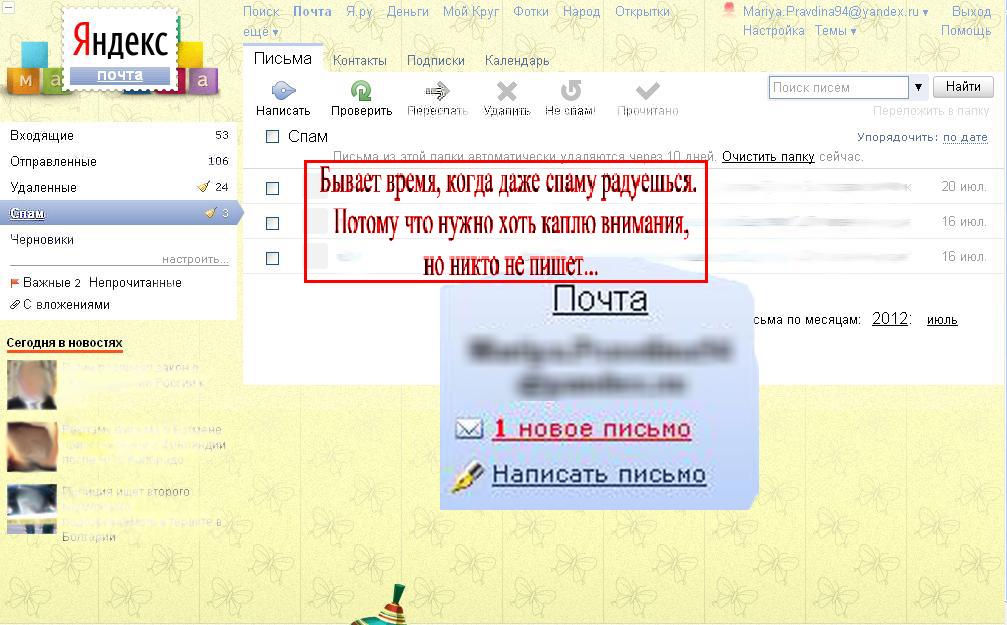The width and height of the screenshot is (1007, 625).
Task: Click the envelope icon beside 1 новое письмо
Action: 469,428
